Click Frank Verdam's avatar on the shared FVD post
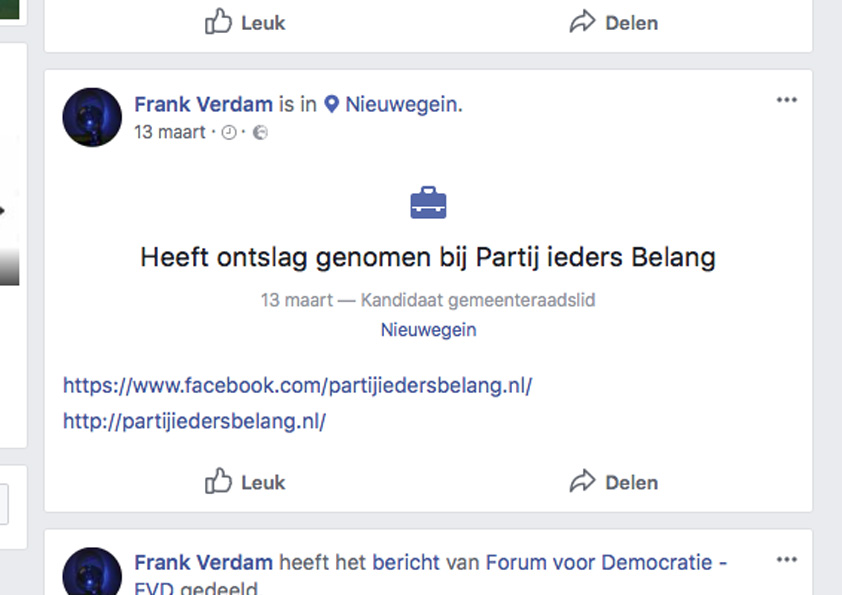This screenshot has height=595, width=842. (x=92, y=575)
